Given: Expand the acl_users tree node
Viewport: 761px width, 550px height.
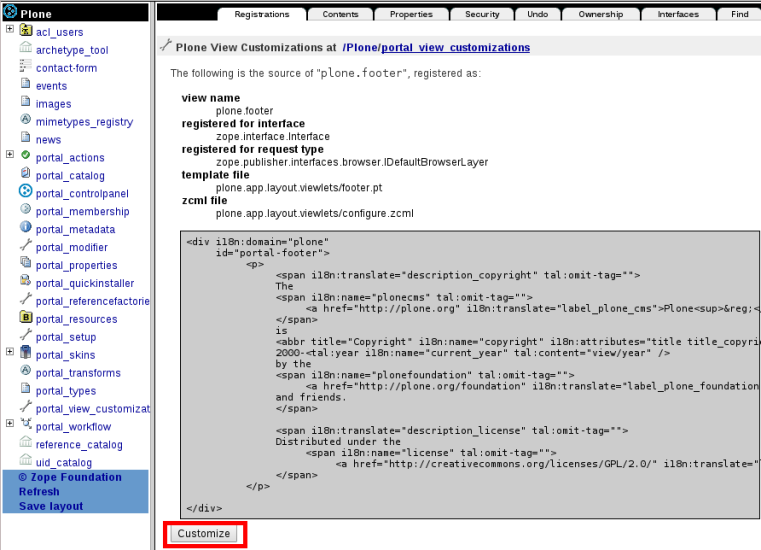Looking at the screenshot, I should pyautogui.click(x=9, y=29).
